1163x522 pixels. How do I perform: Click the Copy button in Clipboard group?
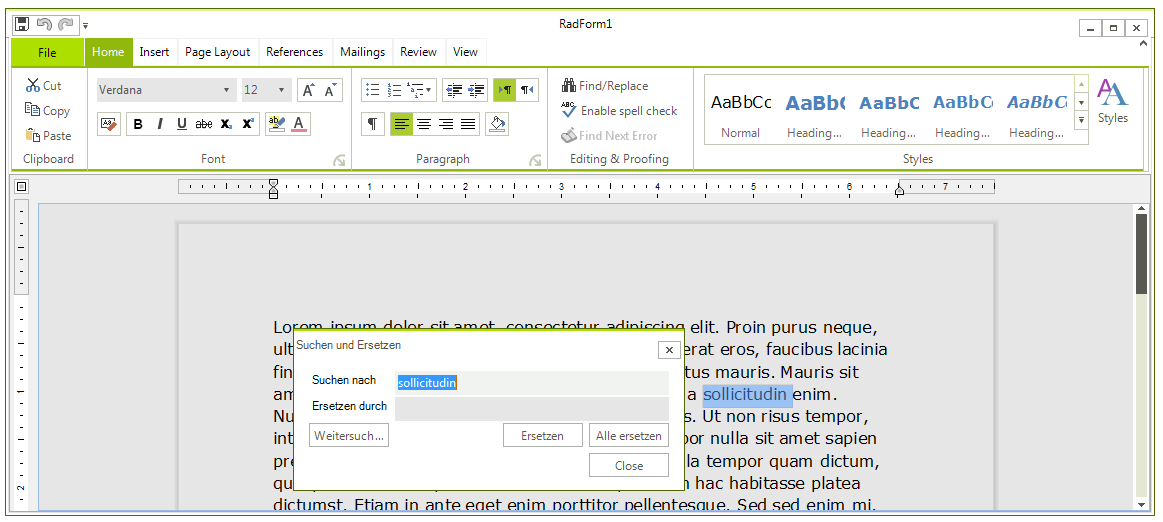coord(47,110)
